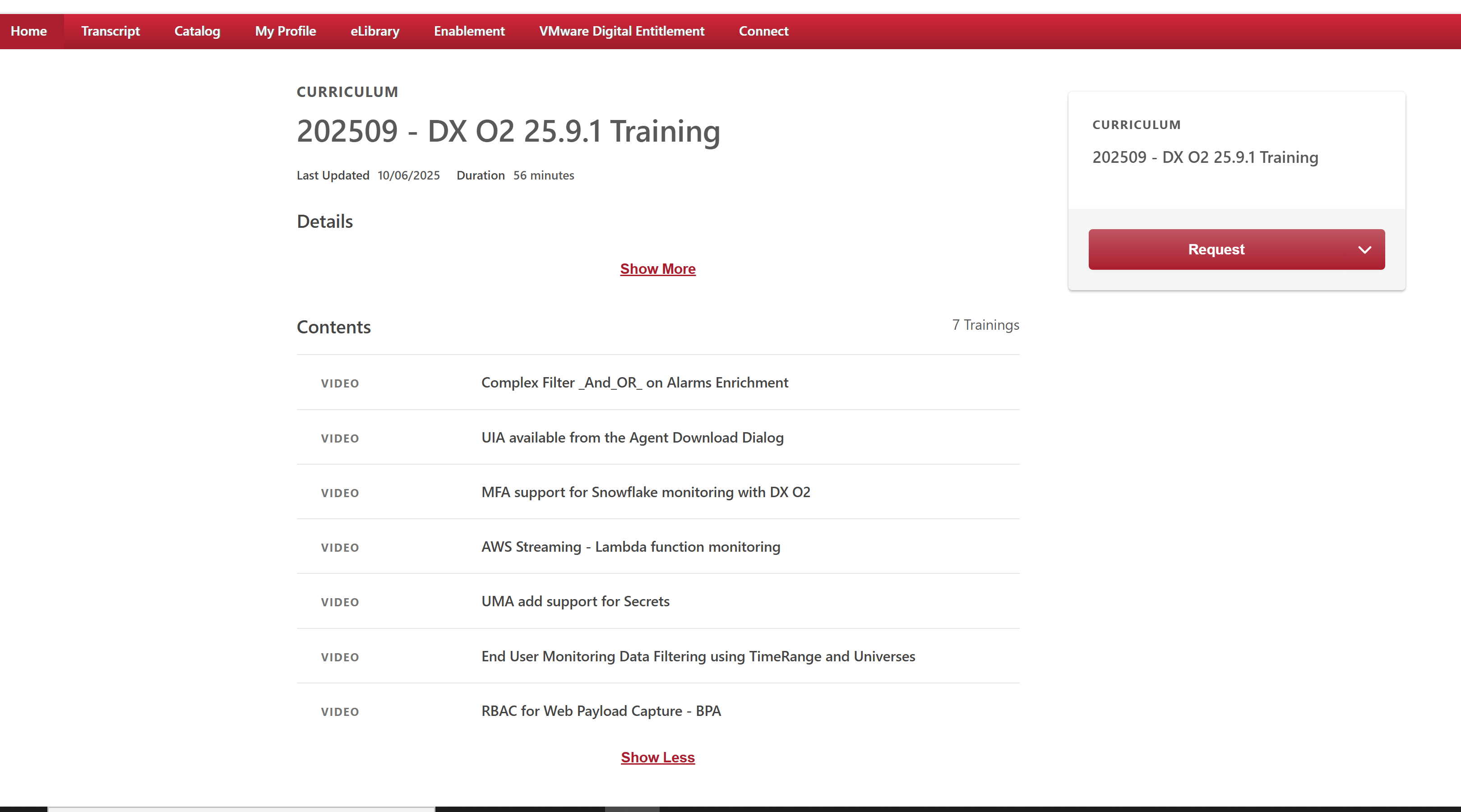Open End User Monitoring Data Filtering video
Image resolution: width=1461 pixels, height=812 pixels.
tap(698, 656)
